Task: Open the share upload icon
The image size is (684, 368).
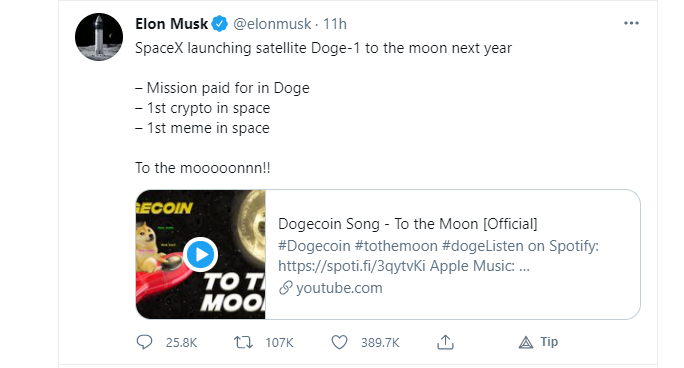Action: [445, 342]
